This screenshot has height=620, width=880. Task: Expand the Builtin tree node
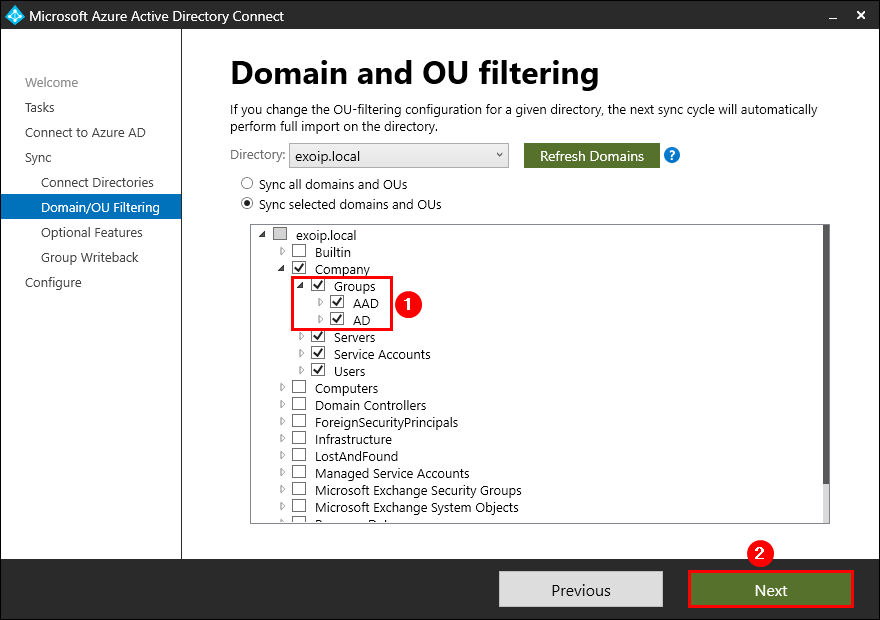tap(283, 252)
